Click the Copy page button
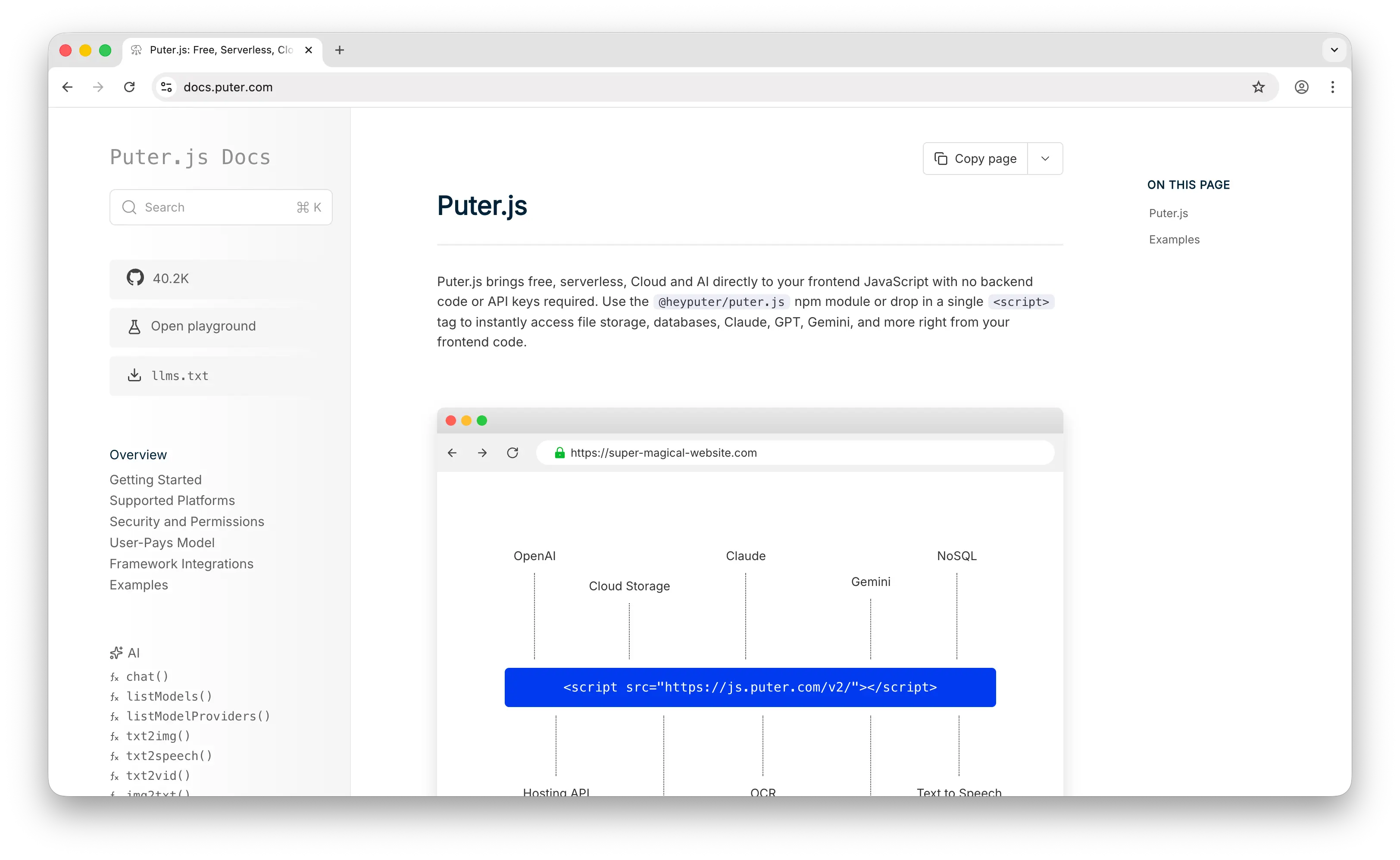 click(975, 159)
